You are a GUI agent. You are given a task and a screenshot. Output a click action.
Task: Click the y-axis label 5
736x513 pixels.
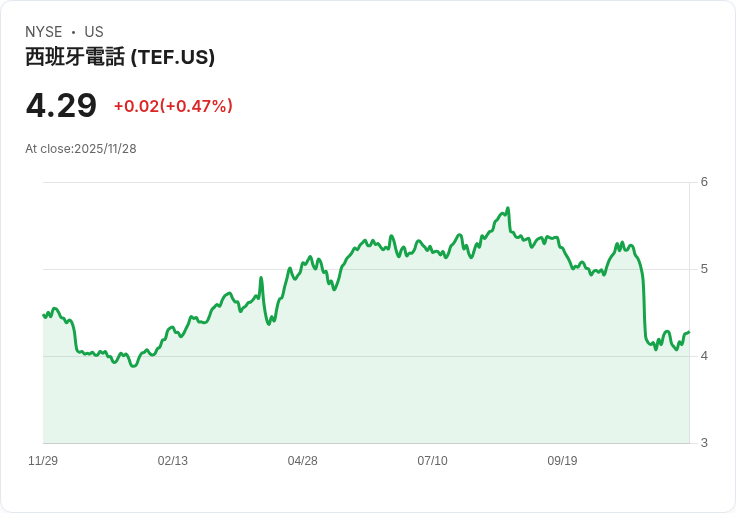(x=704, y=269)
